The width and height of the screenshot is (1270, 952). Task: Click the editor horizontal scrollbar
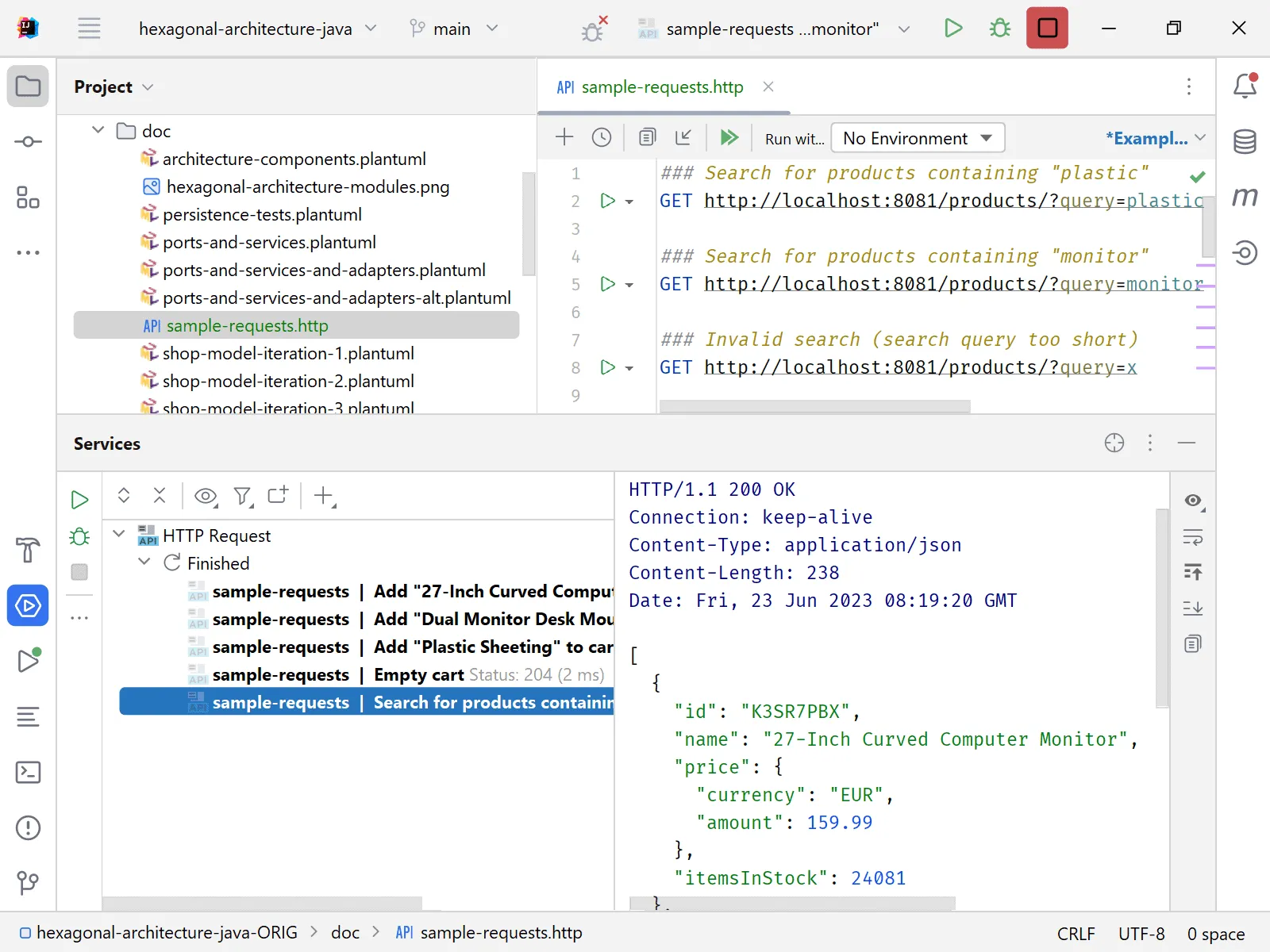(x=815, y=406)
